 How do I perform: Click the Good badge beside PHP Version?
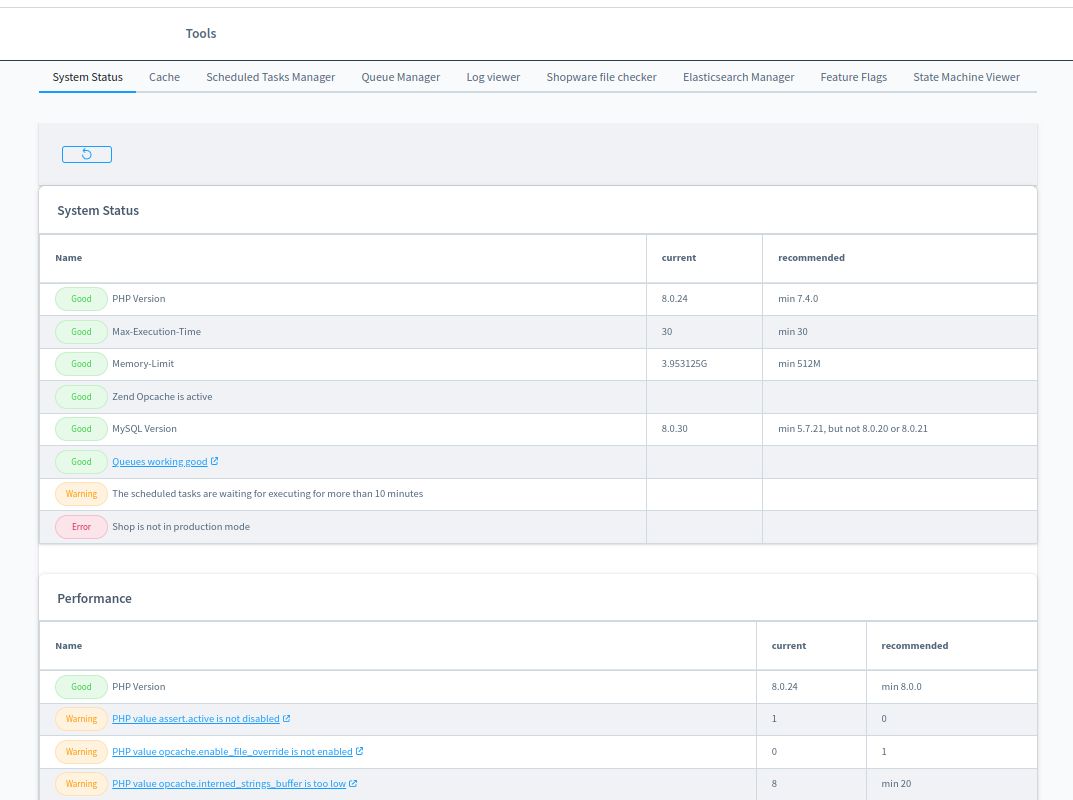[81, 298]
